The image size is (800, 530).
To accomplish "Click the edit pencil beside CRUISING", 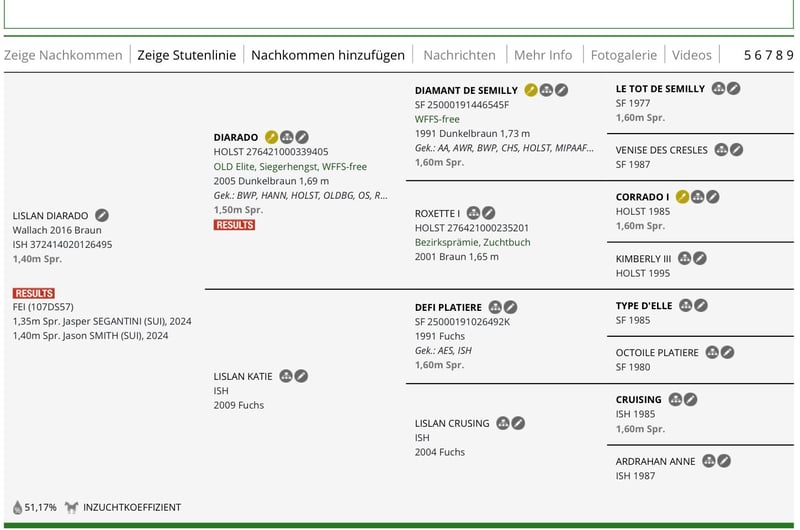I will (x=690, y=400).
